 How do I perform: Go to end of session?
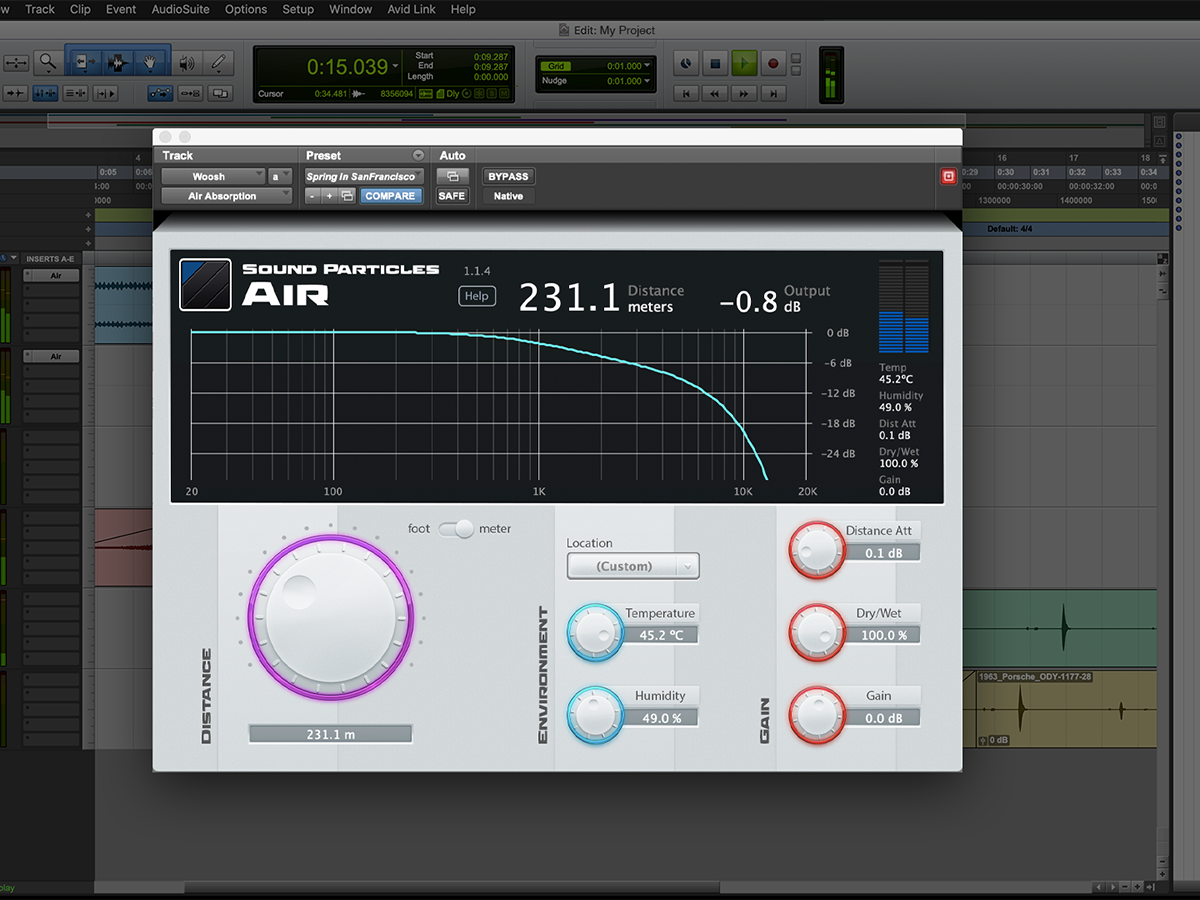point(773,93)
